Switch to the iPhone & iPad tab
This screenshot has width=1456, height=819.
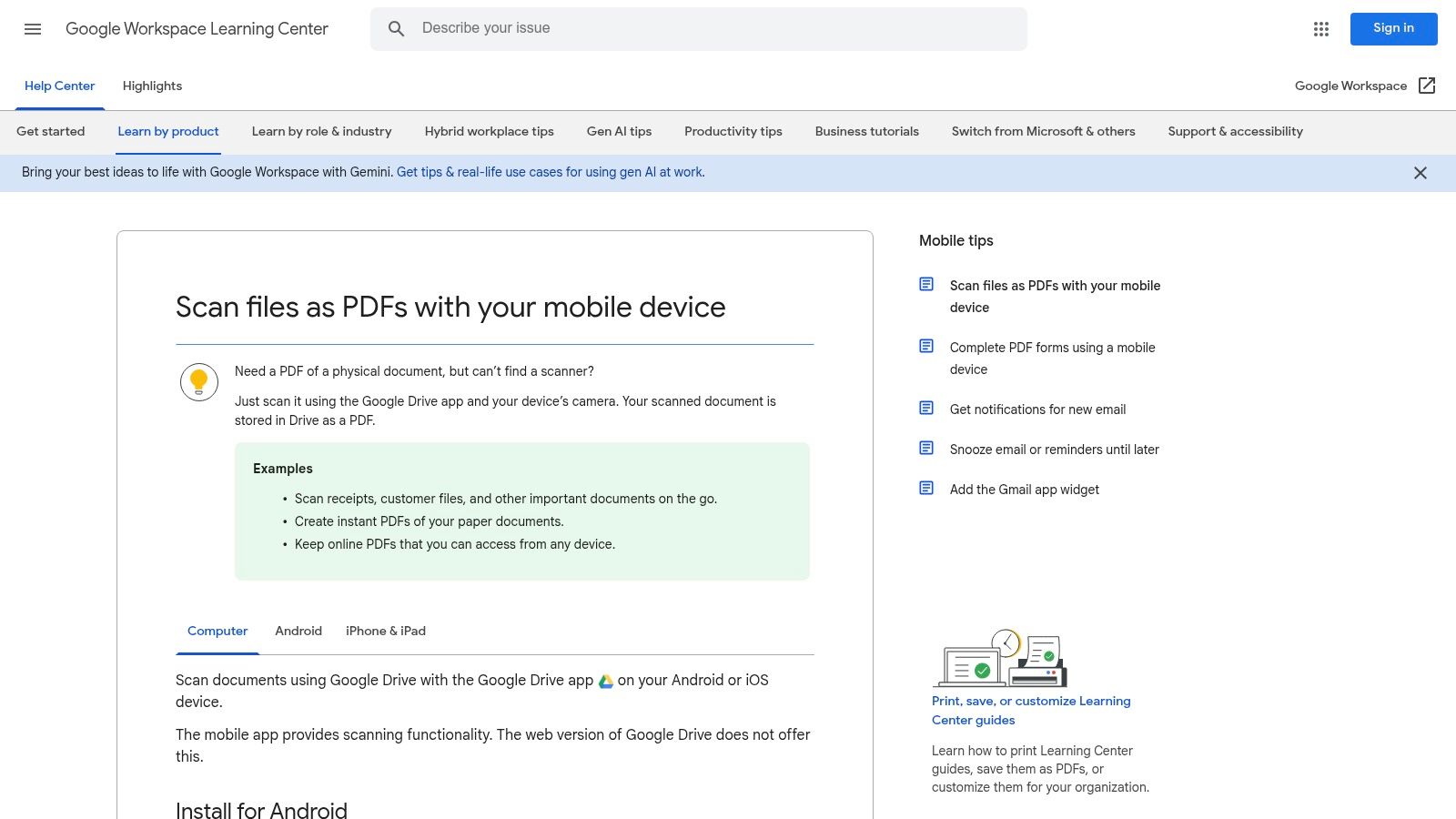click(x=385, y=631)
